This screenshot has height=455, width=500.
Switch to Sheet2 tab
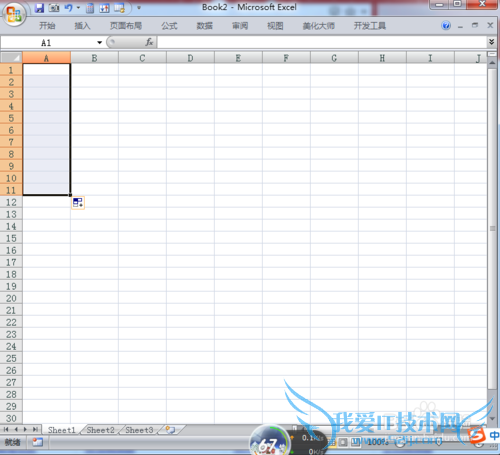(x=100, y=430)
